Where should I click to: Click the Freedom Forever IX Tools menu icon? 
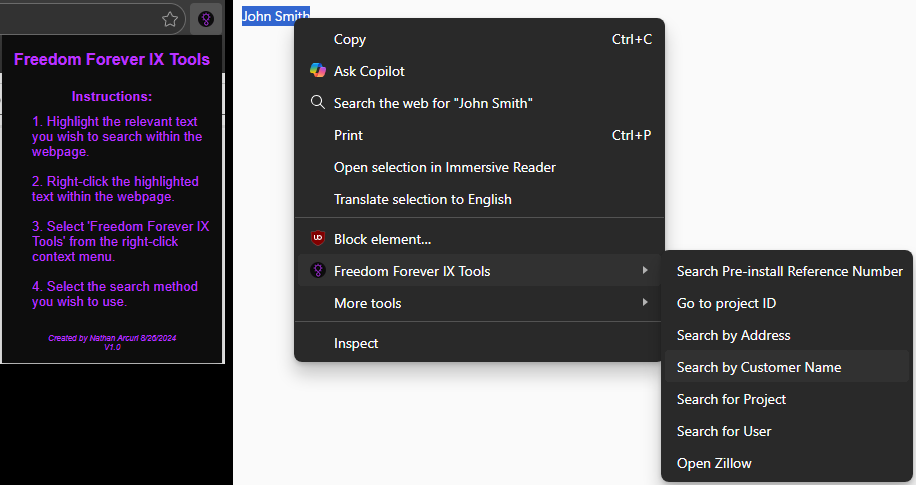tap(317, 271)
